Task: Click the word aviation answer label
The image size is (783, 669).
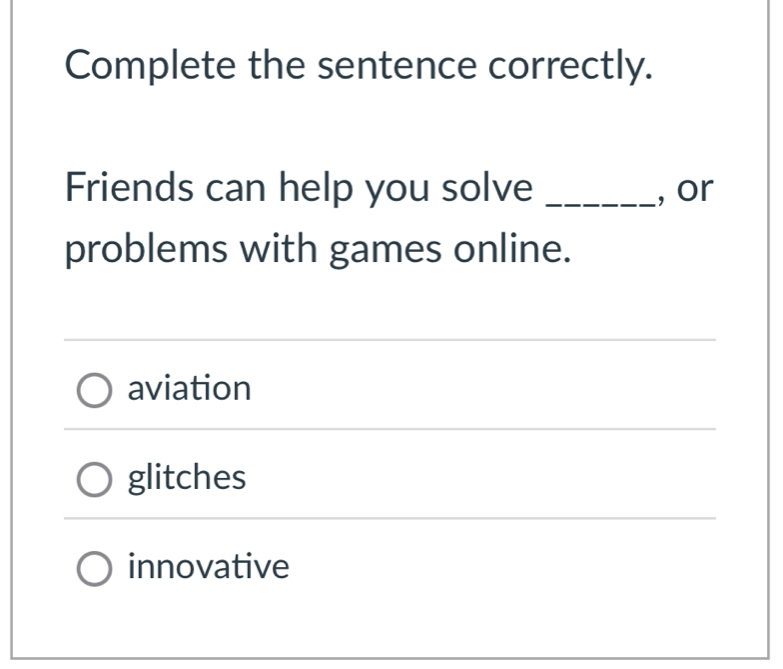Action: click(189, 388)
